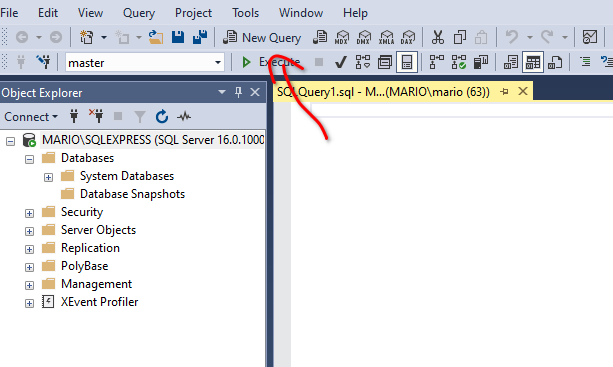Viewport: 613px width, 367px height.
Task: Click the Activity Monitor icon in the top toolbar
Action: (590, 38)
